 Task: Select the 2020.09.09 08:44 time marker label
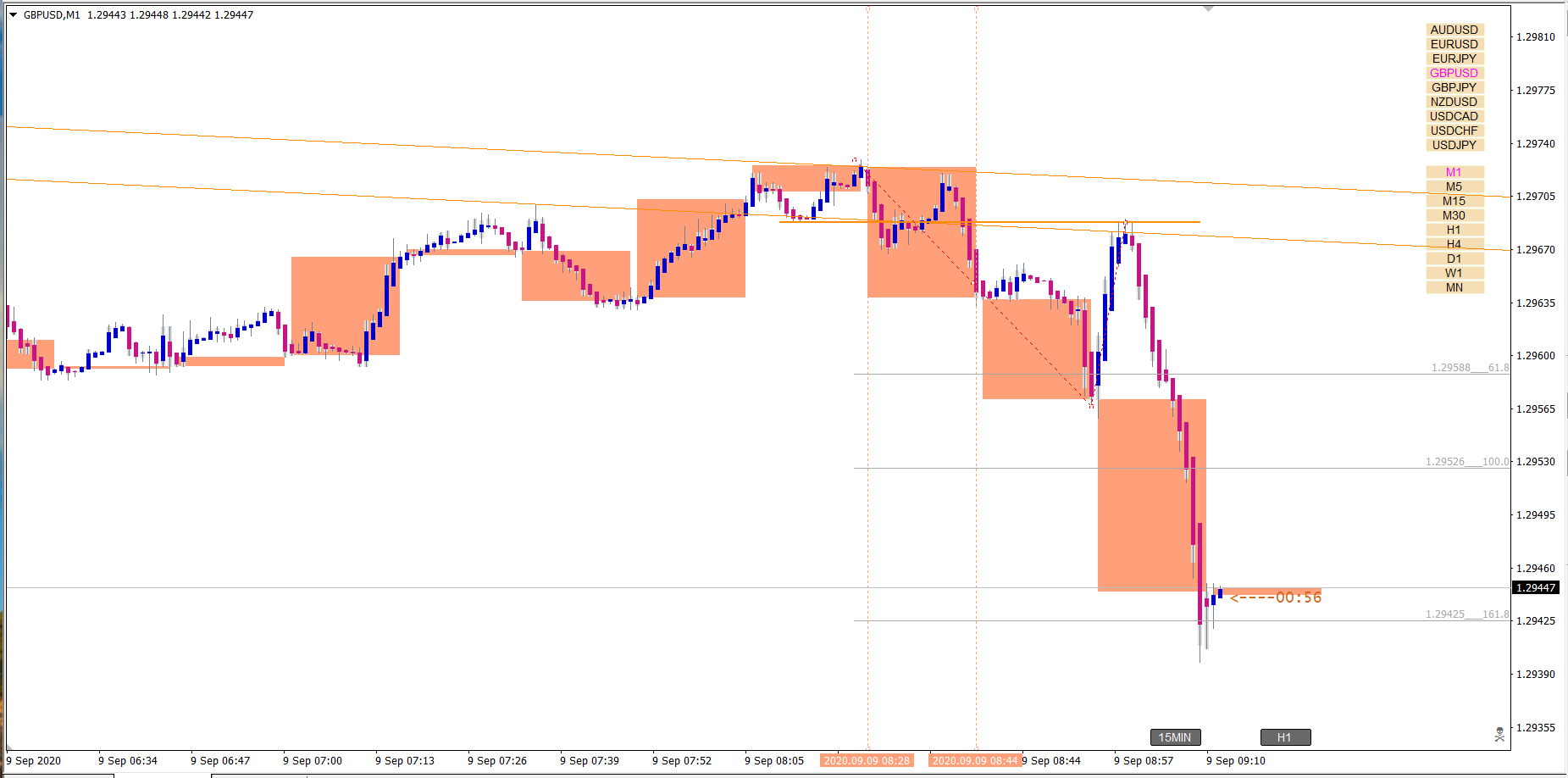pyautogui.click(x=975, y=760)
